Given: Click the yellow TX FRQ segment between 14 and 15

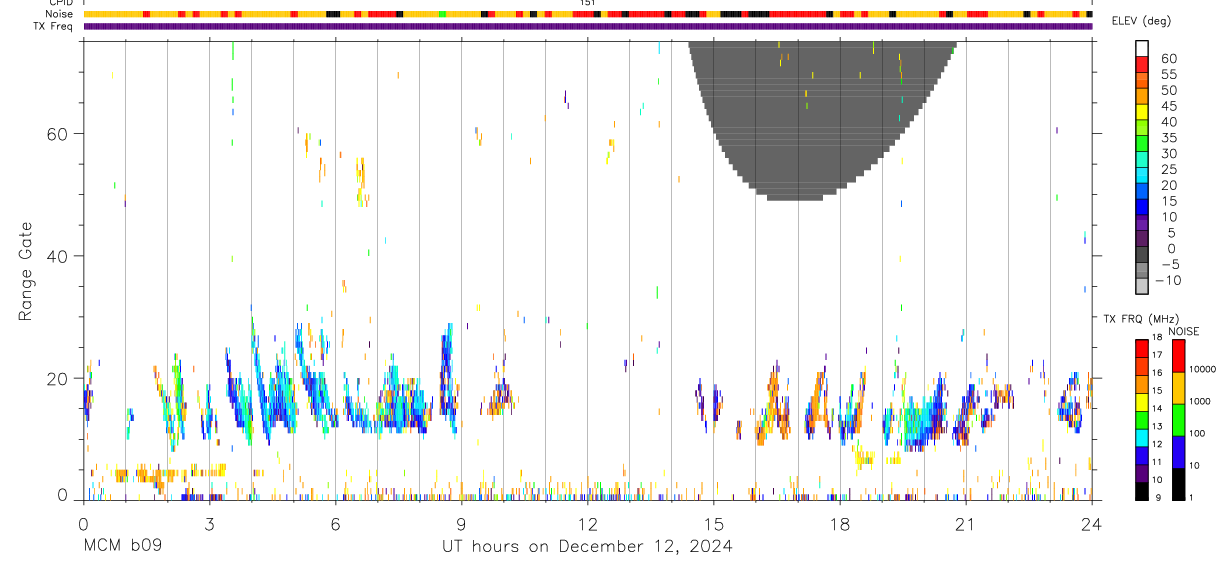Looking at the screenshot, I should tap(1142, 401).
